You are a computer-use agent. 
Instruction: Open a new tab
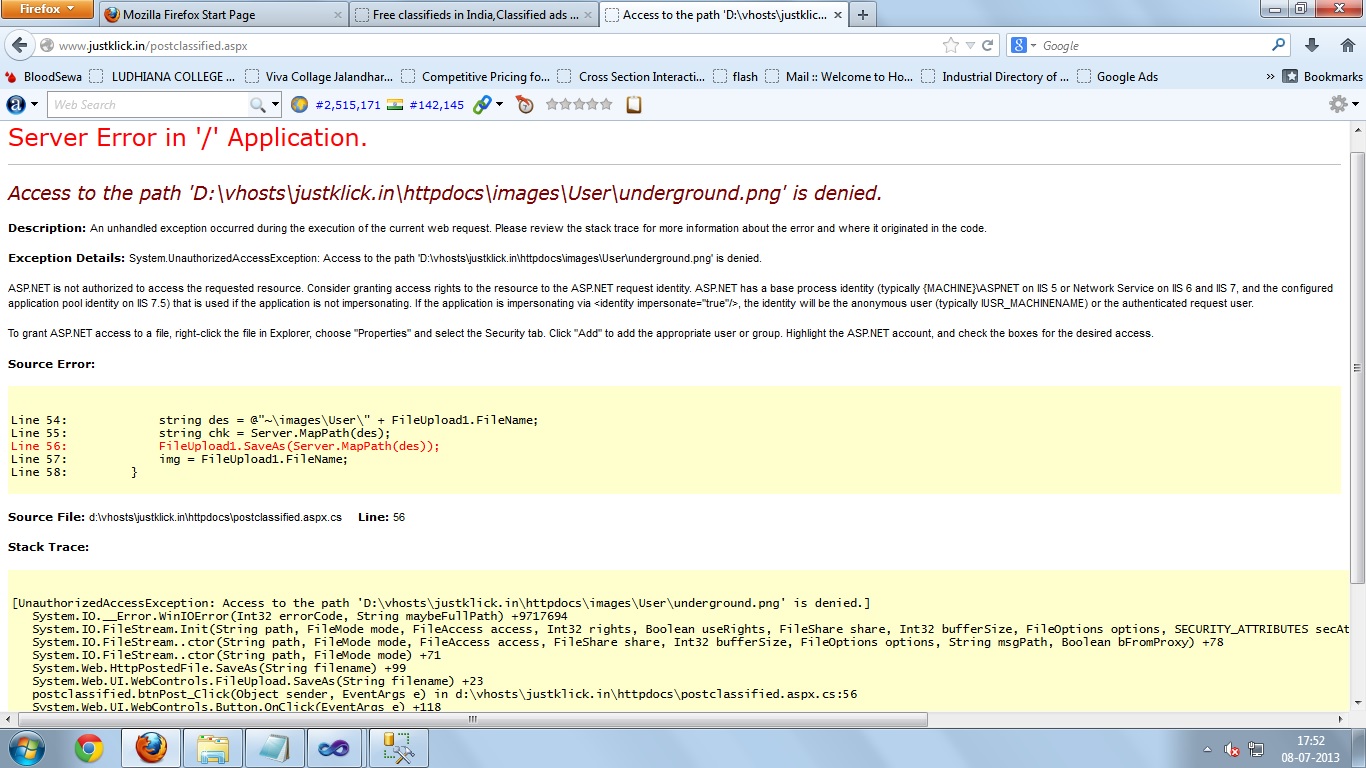click(x=863, y=15)
